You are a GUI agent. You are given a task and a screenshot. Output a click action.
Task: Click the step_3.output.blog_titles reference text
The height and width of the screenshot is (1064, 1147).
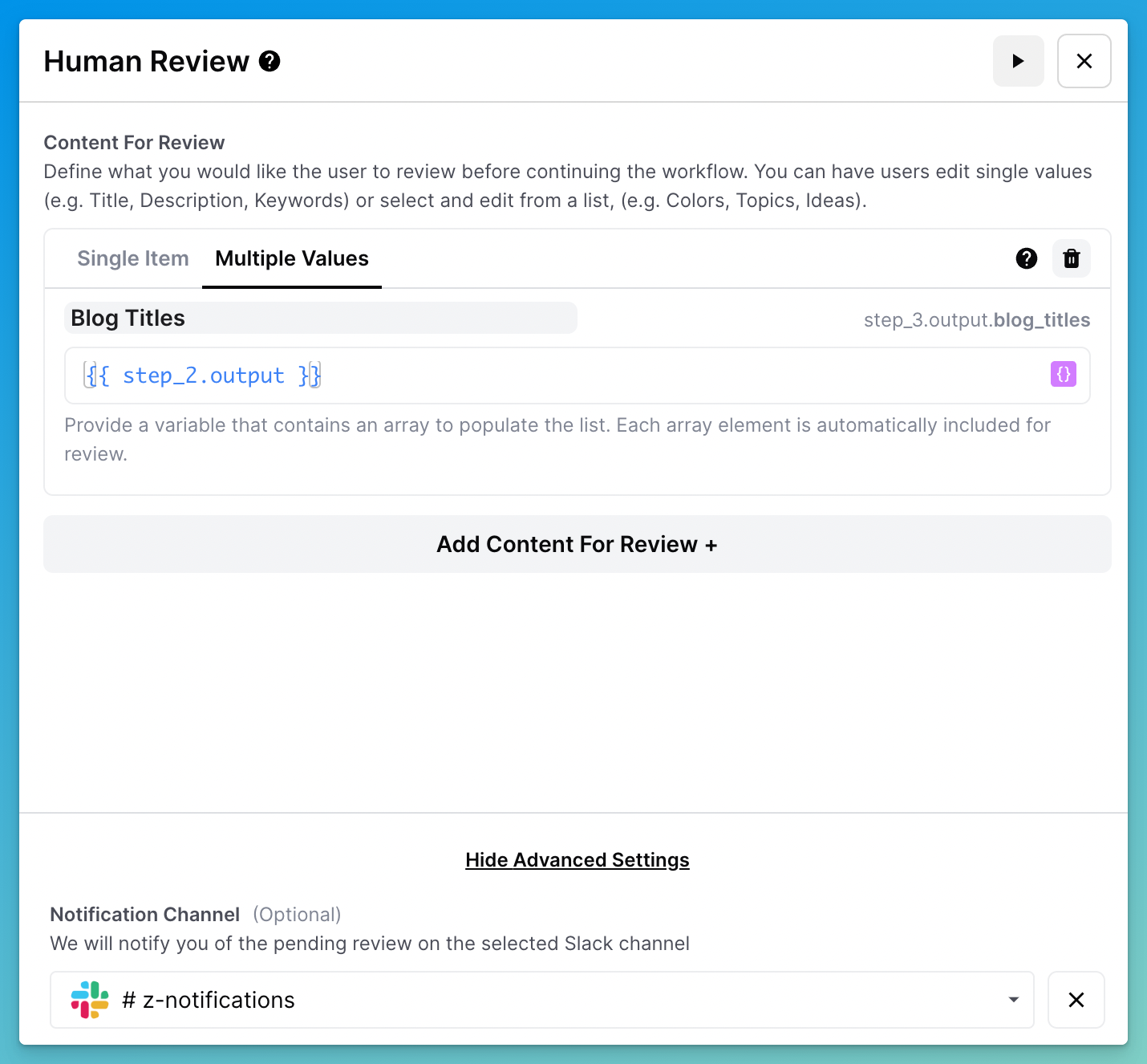point(976,320)
